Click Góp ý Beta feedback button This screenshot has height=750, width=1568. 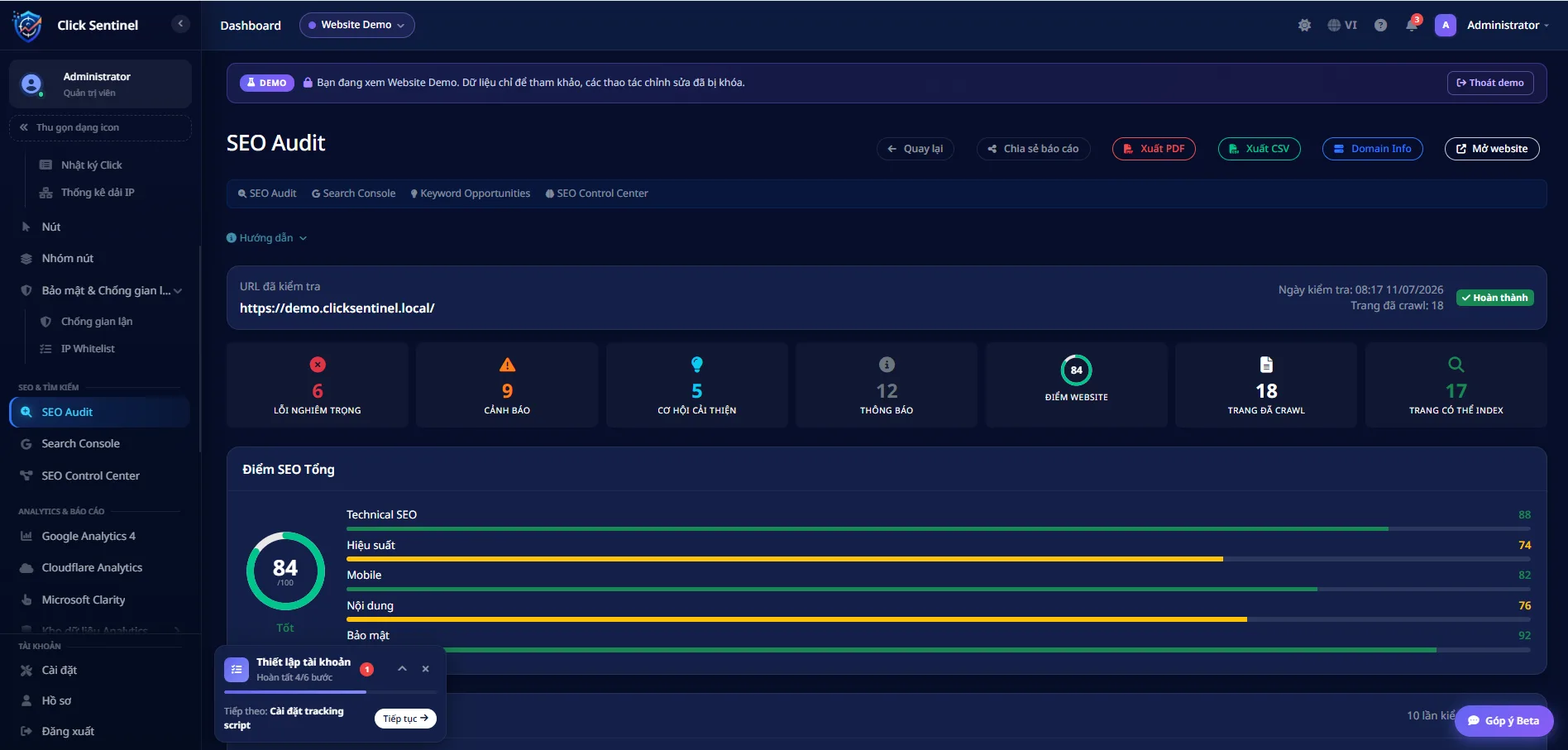[1504, 721]
